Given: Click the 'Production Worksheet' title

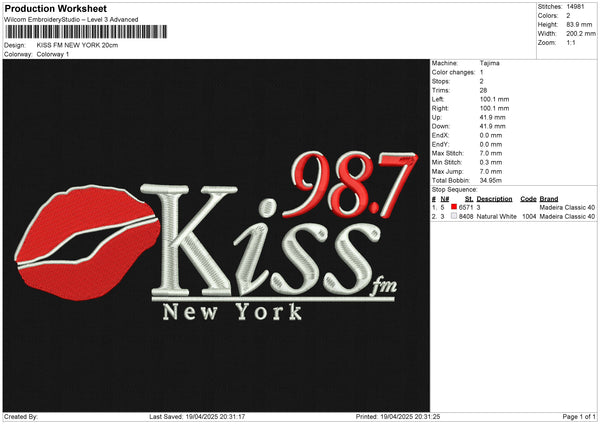Looking at the screenshot, I should pyautogui.click(x=55, y=8).
